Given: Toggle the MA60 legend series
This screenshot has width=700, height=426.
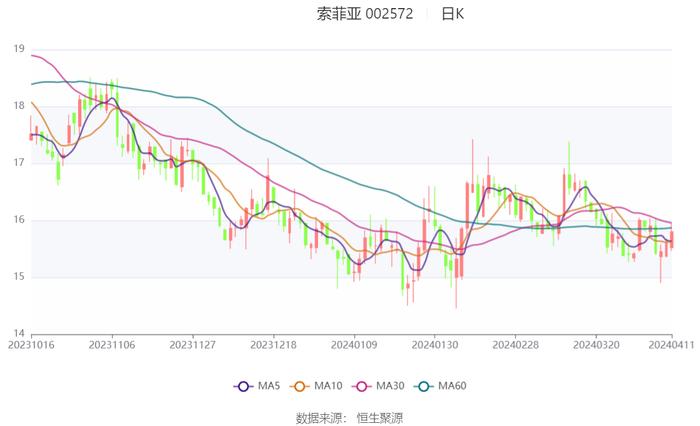Looking at the screenshot, I should coord(440,386).
